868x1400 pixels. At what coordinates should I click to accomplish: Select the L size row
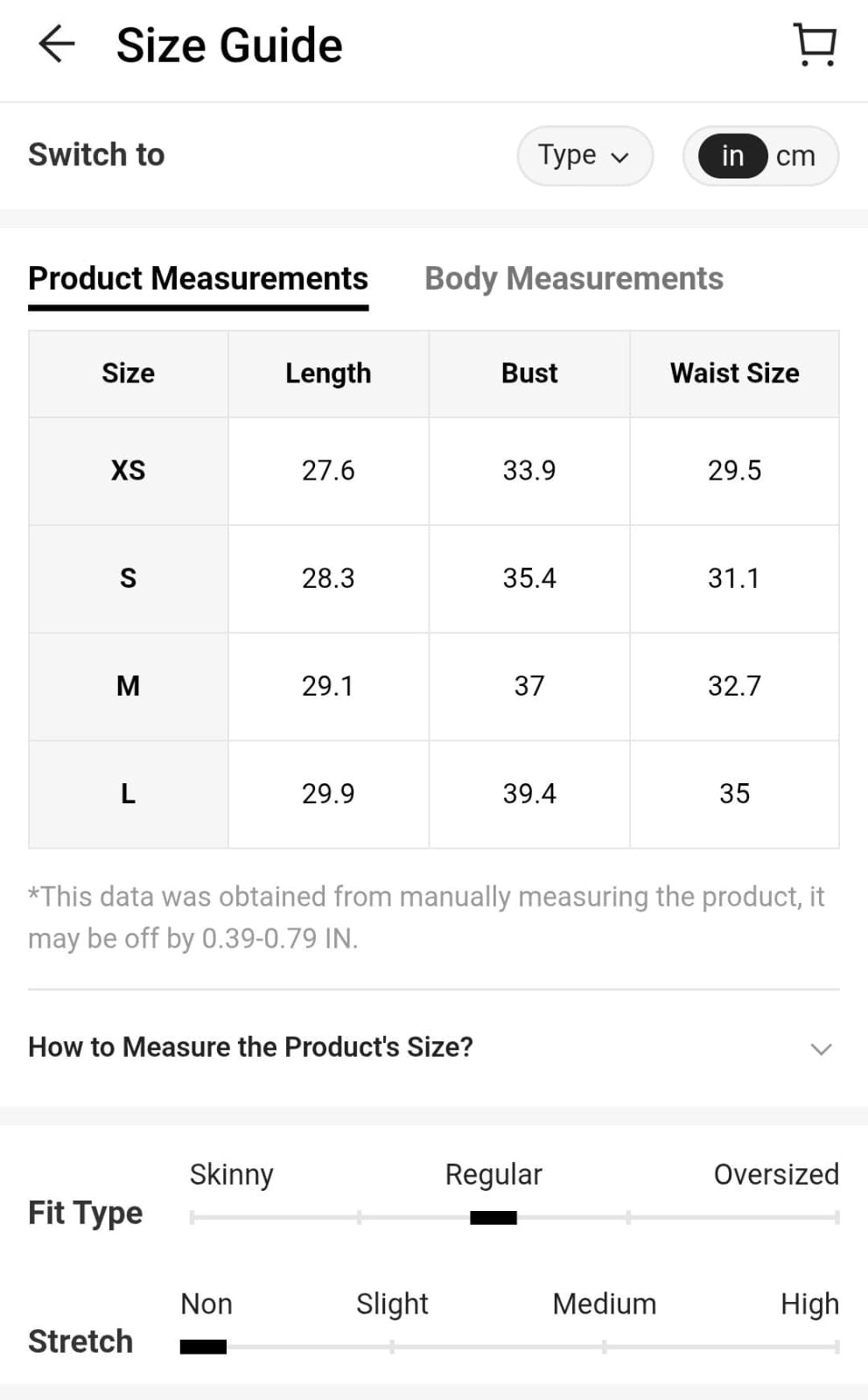(x=128, y=794)
